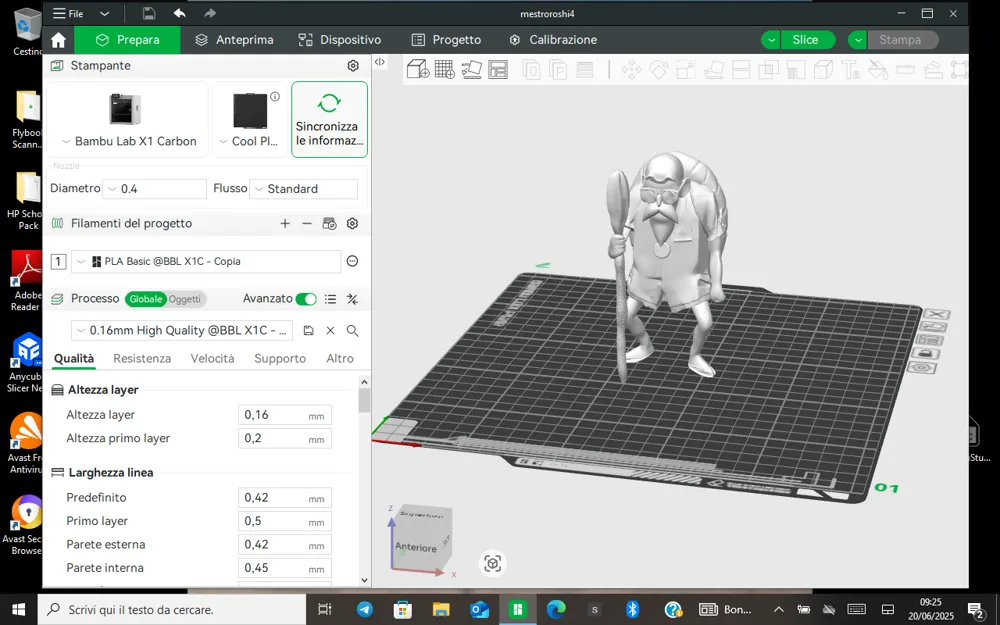Toggle the Avanzato switch
This screenshot has height=625, width=1000.
(306, 299)
